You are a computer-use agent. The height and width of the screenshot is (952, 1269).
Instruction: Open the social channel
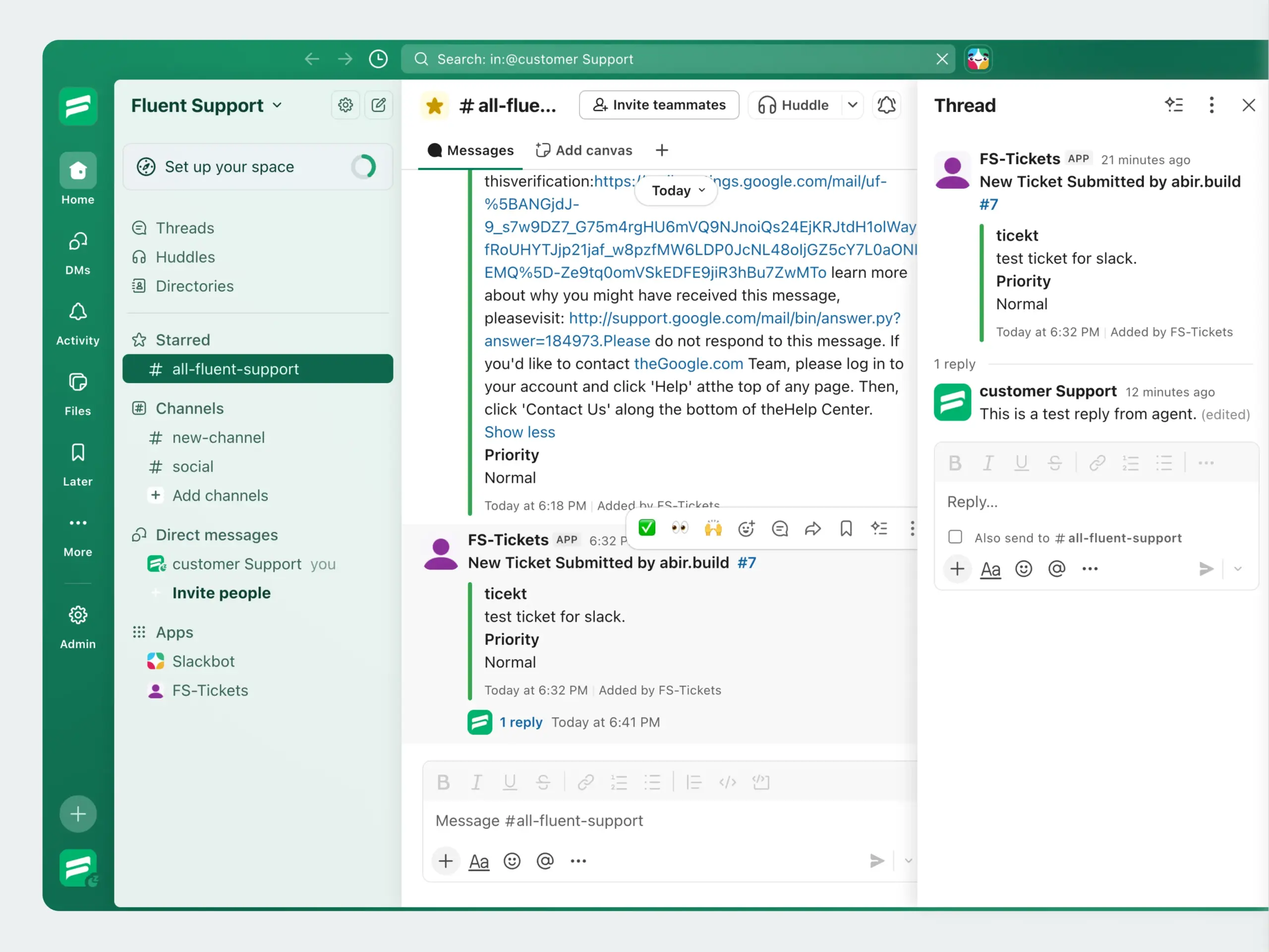[181, 467]
